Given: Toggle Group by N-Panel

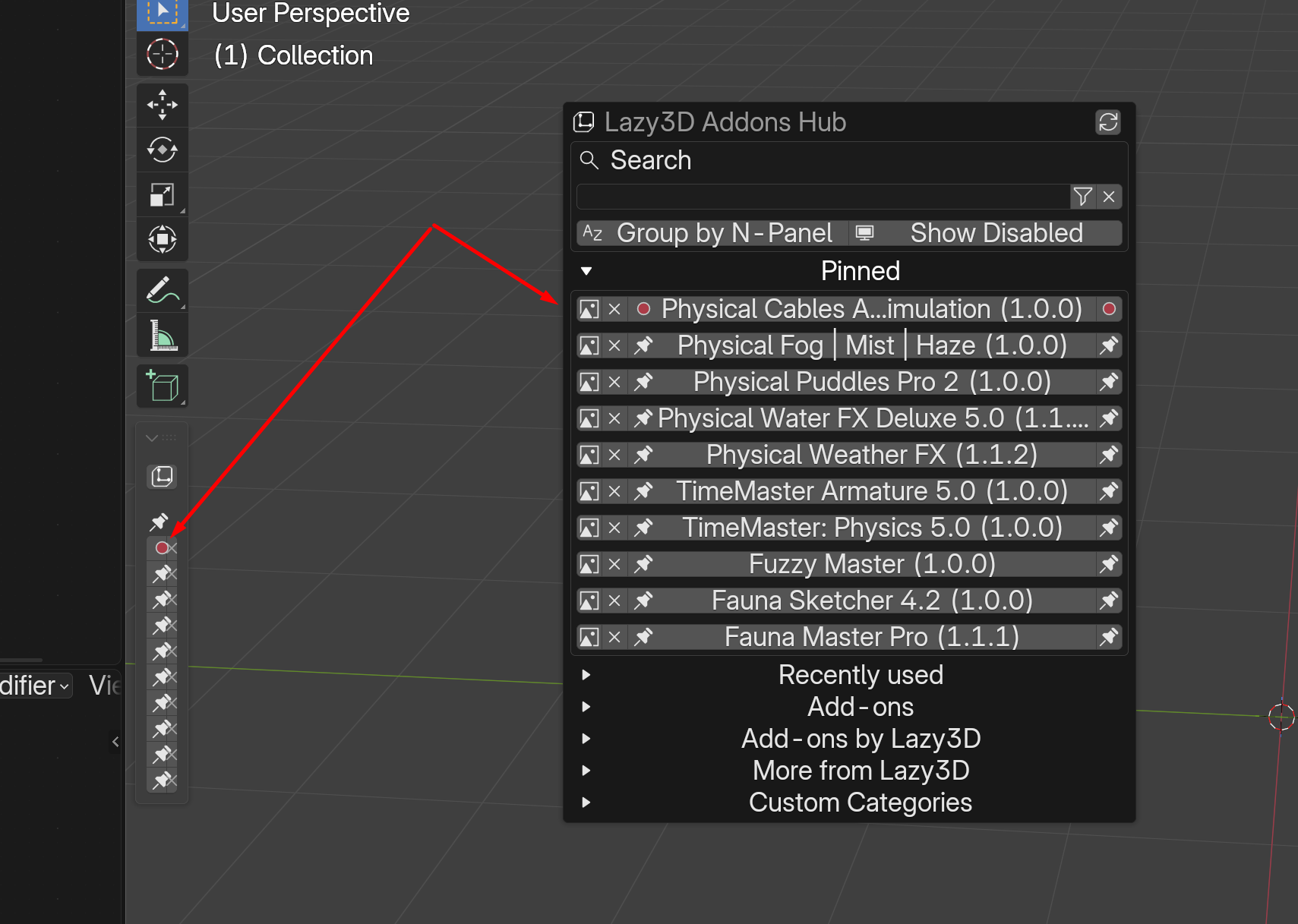Looking at the screenshot, I should click(712, 233).
